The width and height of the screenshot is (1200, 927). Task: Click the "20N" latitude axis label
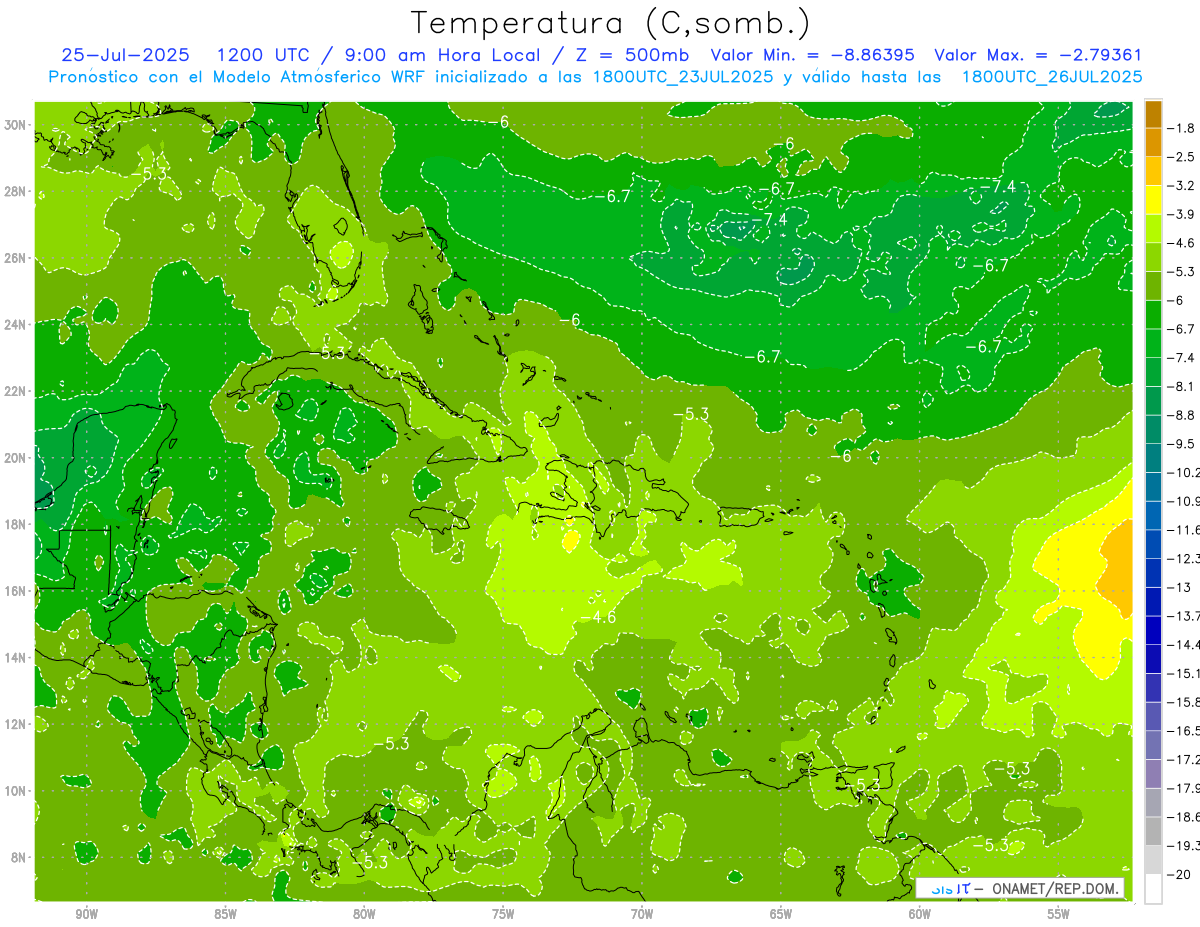click(x=15, y=458)
